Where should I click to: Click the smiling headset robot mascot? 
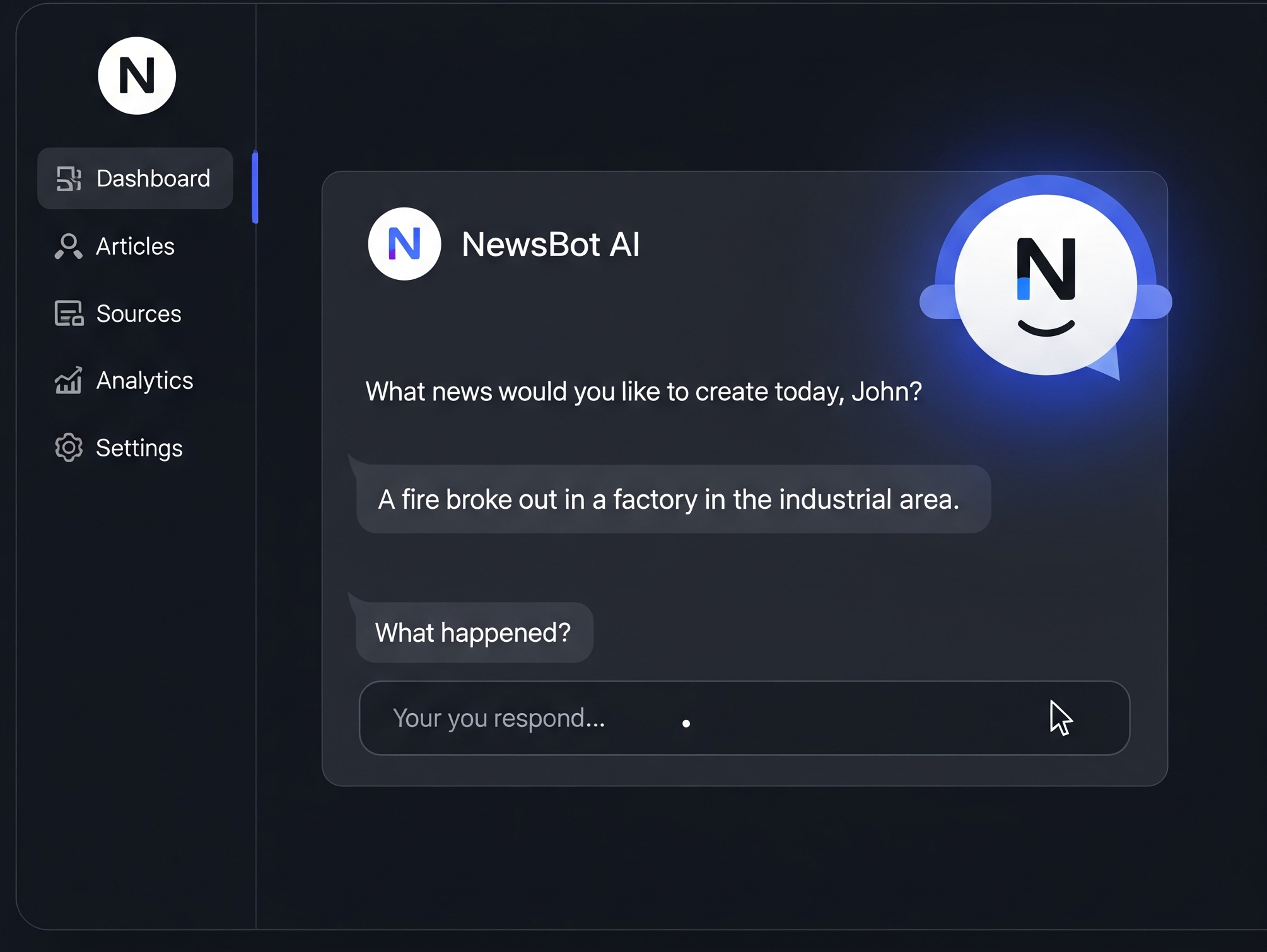(1046, 279)
